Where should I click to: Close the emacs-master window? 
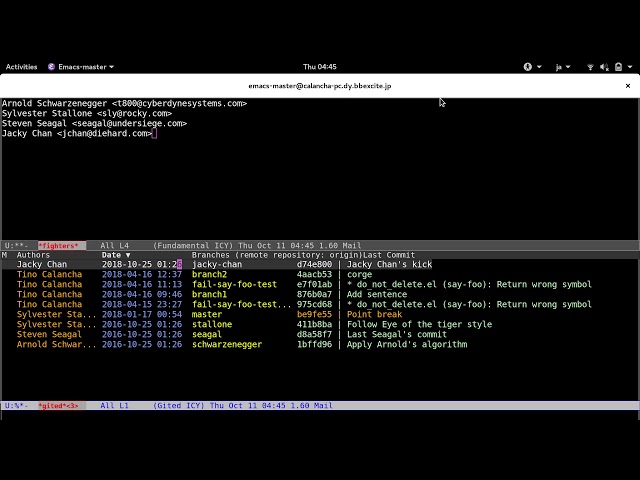tap(628, 86)
